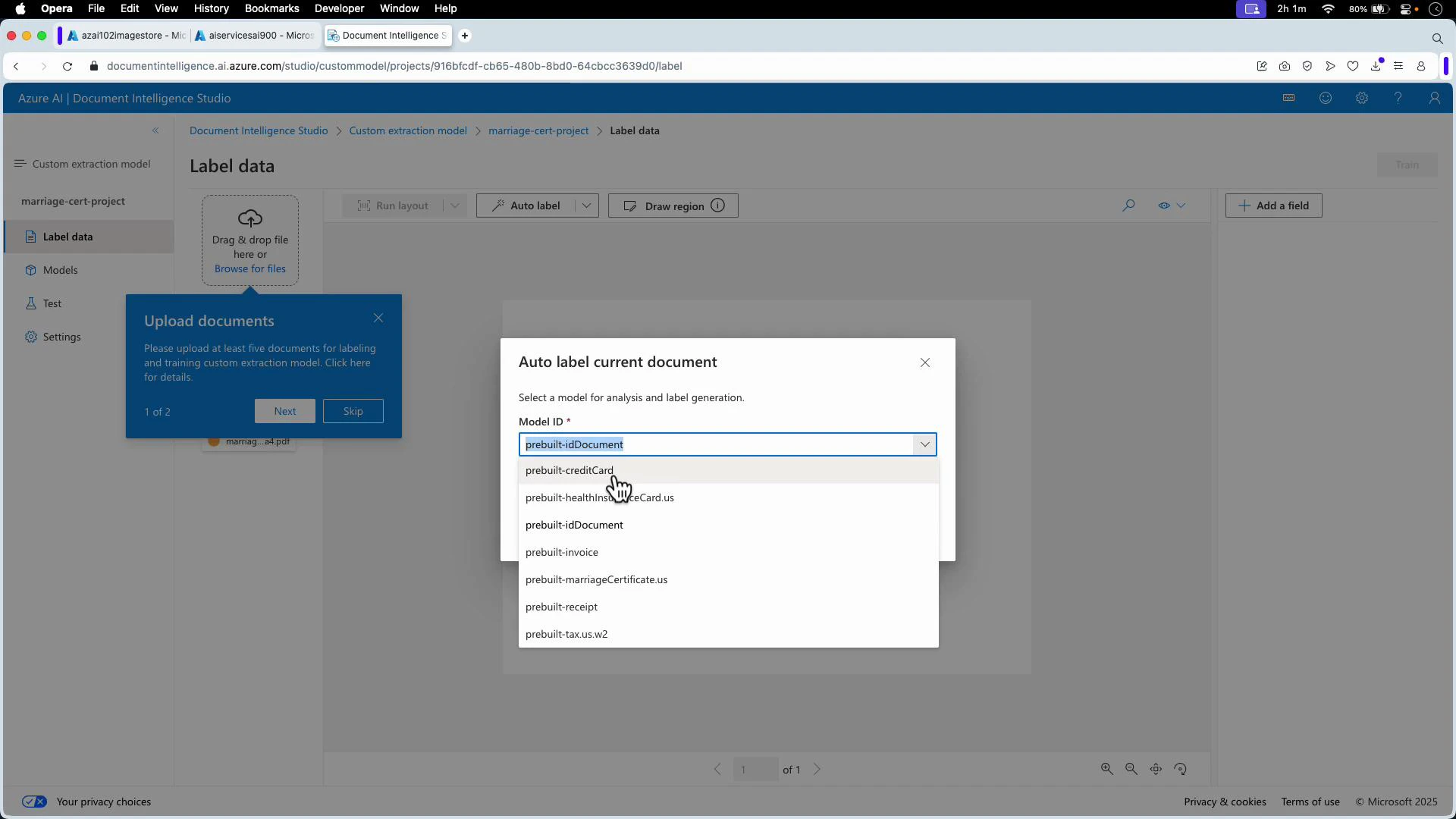The image size is (1456, 819).
Task: Open the help question mark icon
Action: [1398, 98]
